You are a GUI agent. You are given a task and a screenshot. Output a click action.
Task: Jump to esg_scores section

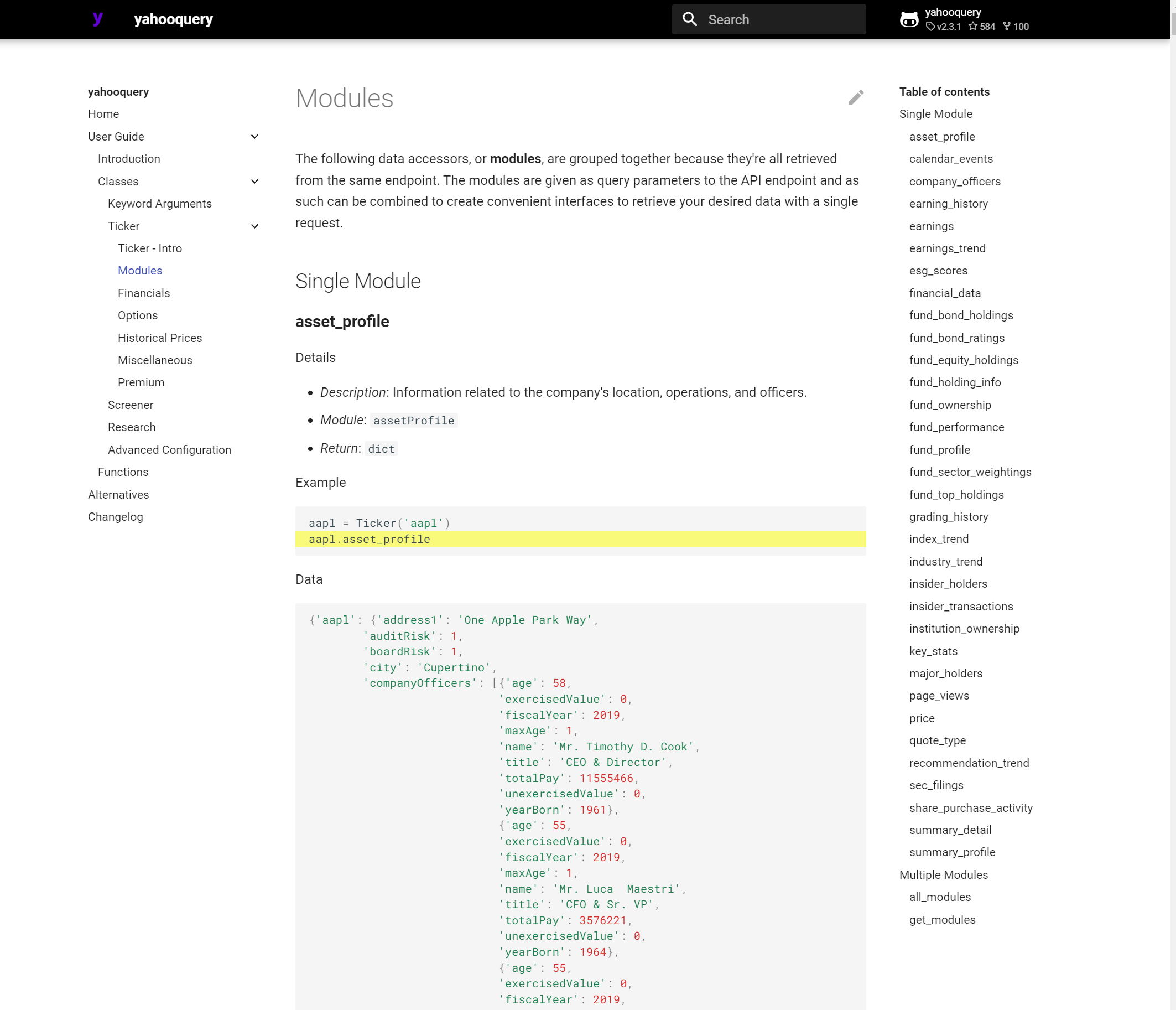pyautogui.click(x=939, y=271)
